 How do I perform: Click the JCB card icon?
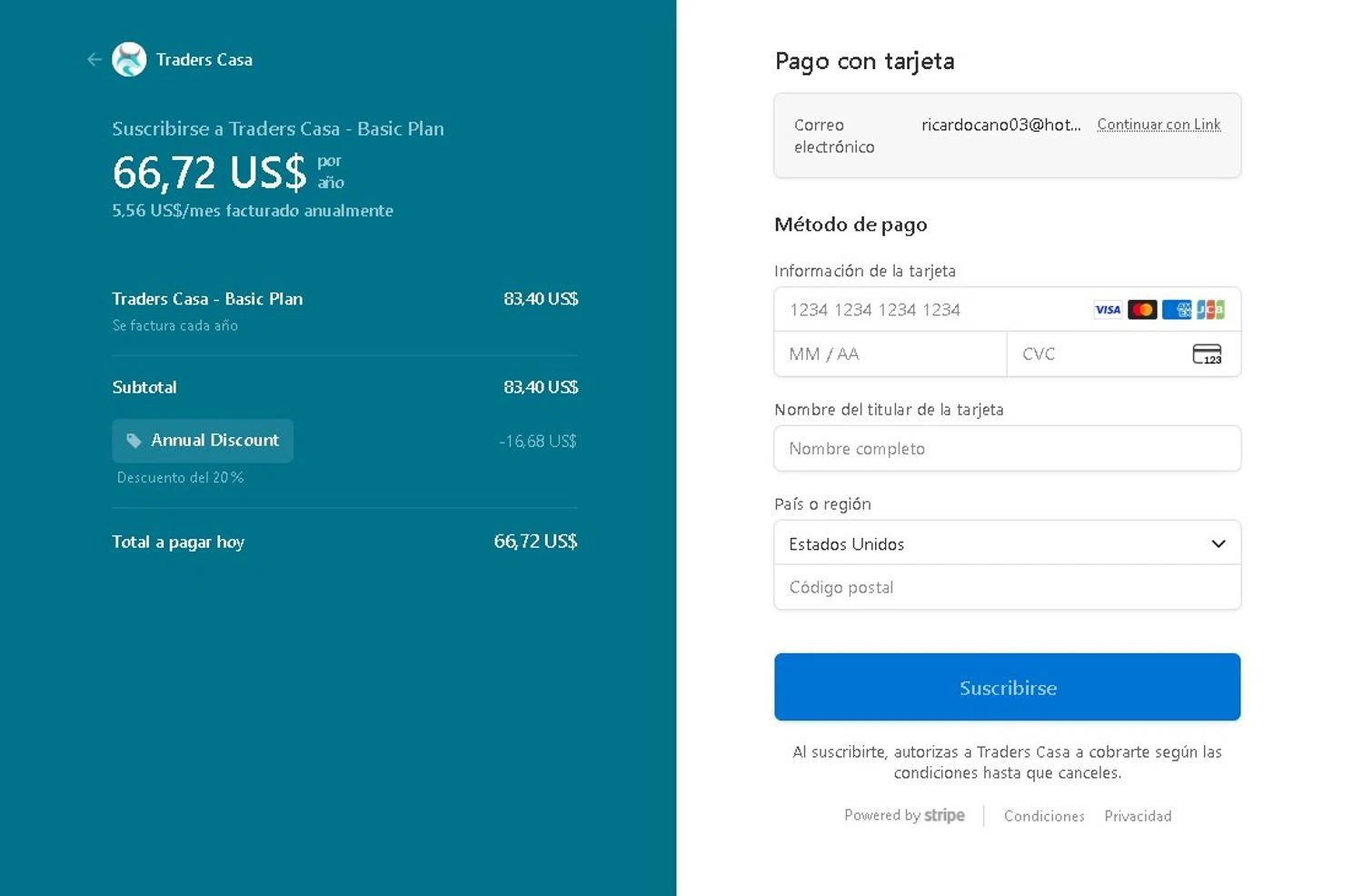[x=1210, y=310]
